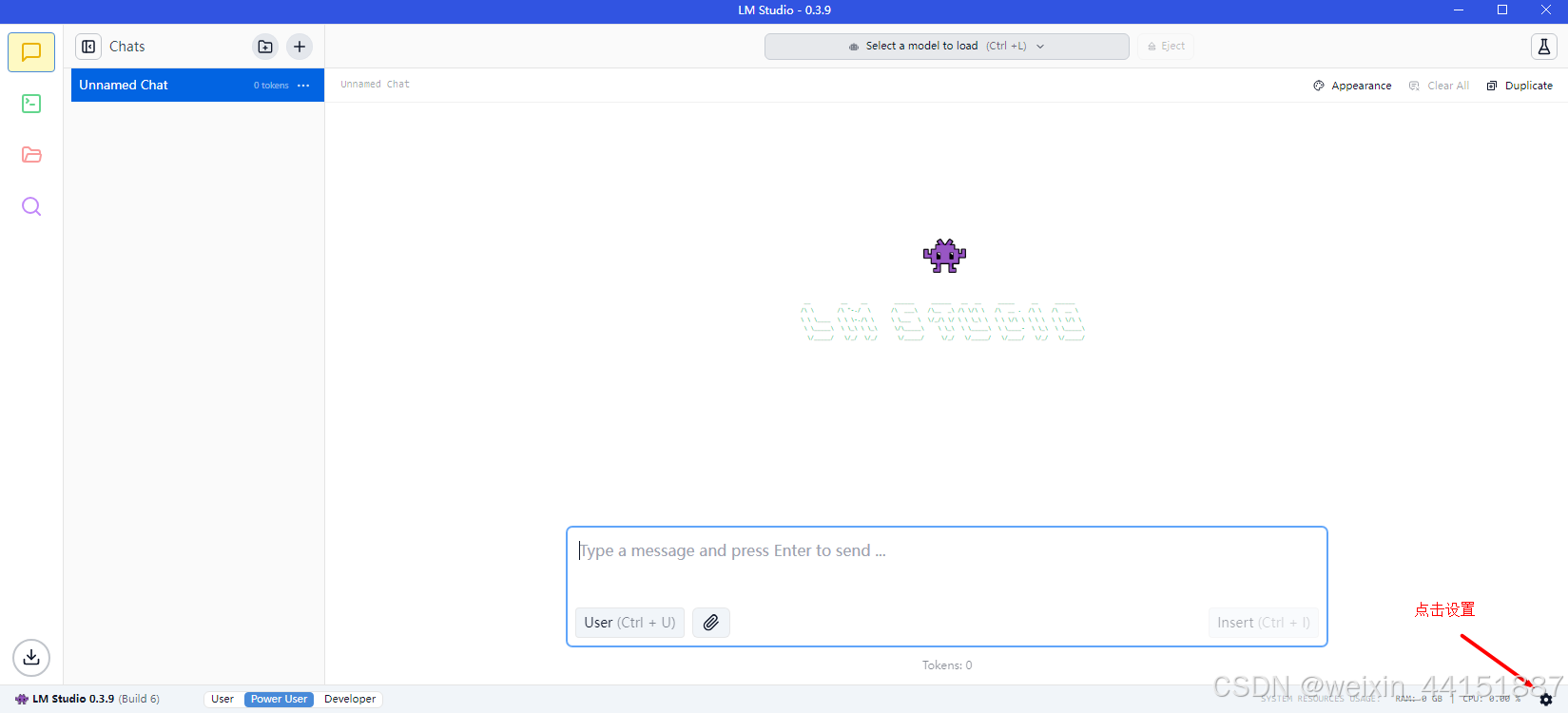Click Clear All messages

tap(1439, 86)
